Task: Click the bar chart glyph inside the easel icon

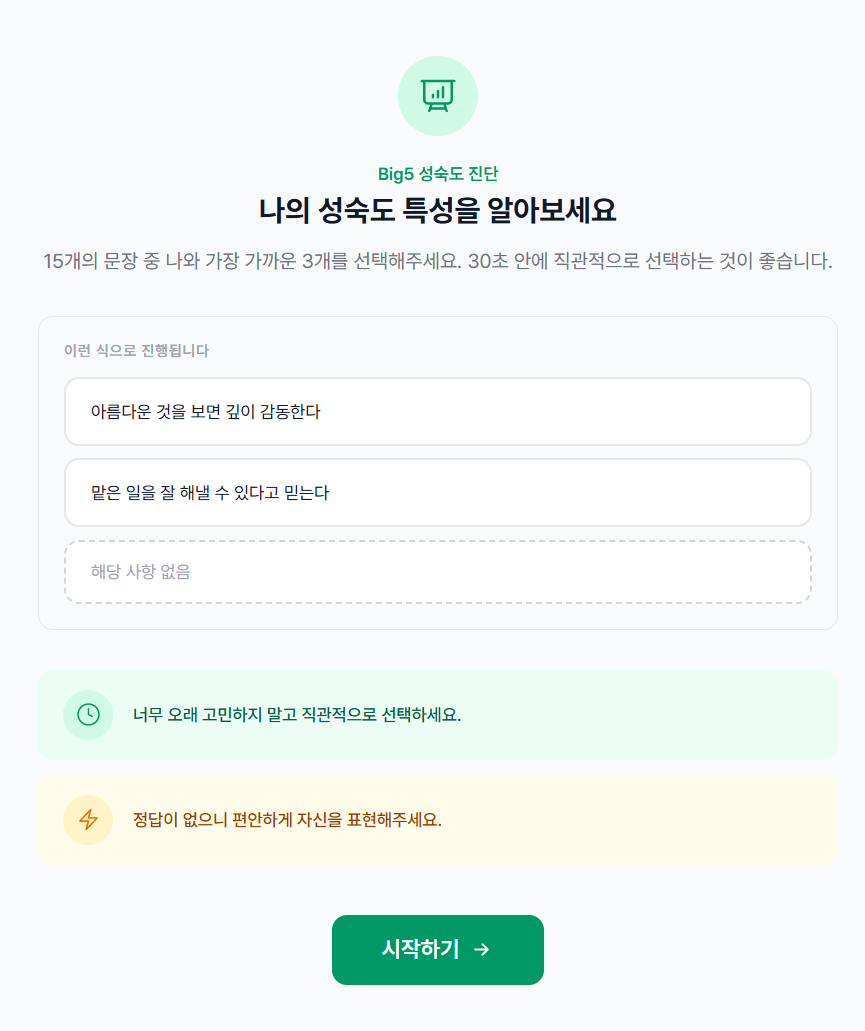Action: [x=437, y=91]
